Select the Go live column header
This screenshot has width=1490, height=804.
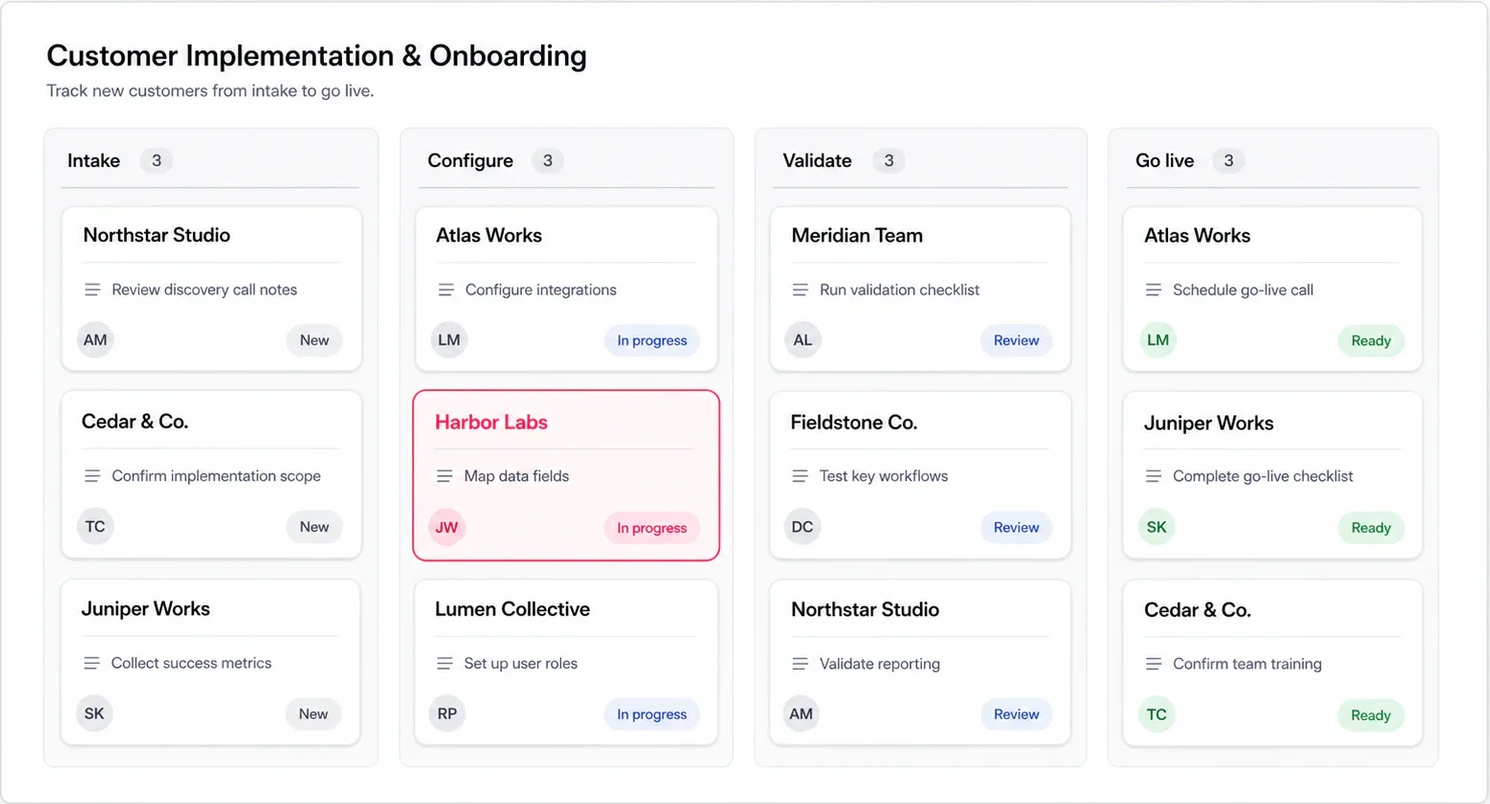pos(1165,161)
